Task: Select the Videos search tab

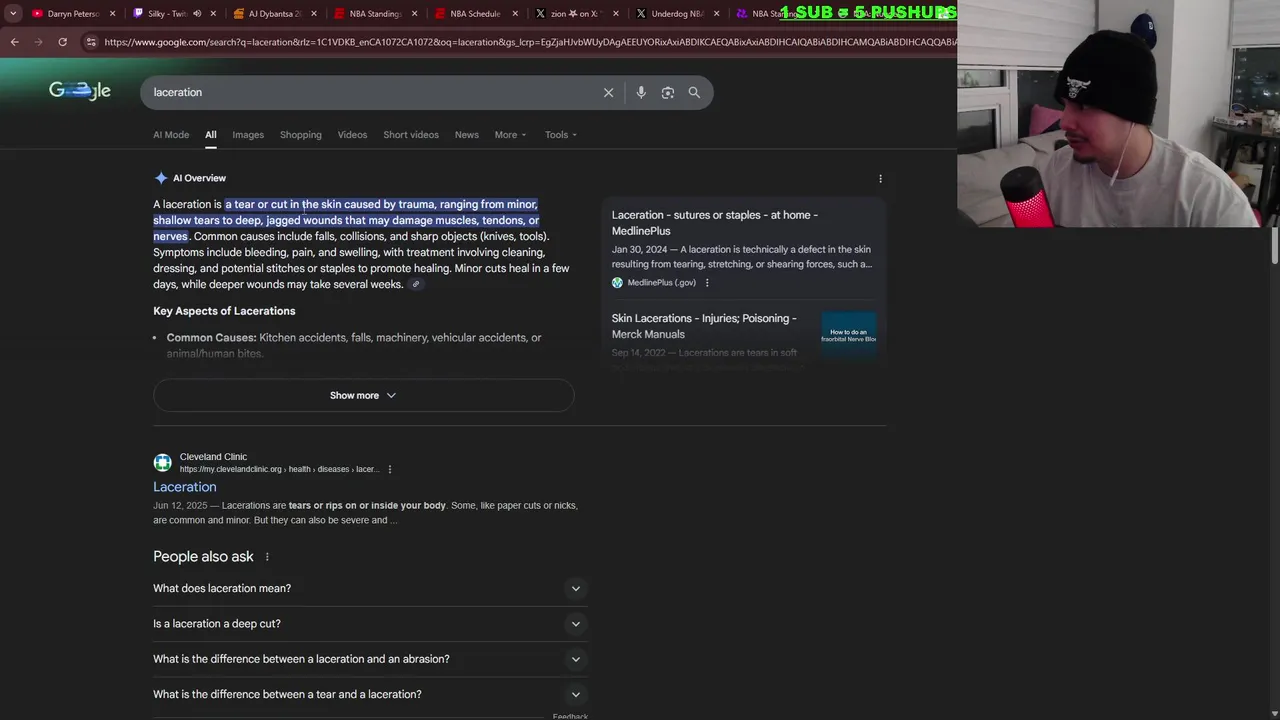Action: [352, 135]
